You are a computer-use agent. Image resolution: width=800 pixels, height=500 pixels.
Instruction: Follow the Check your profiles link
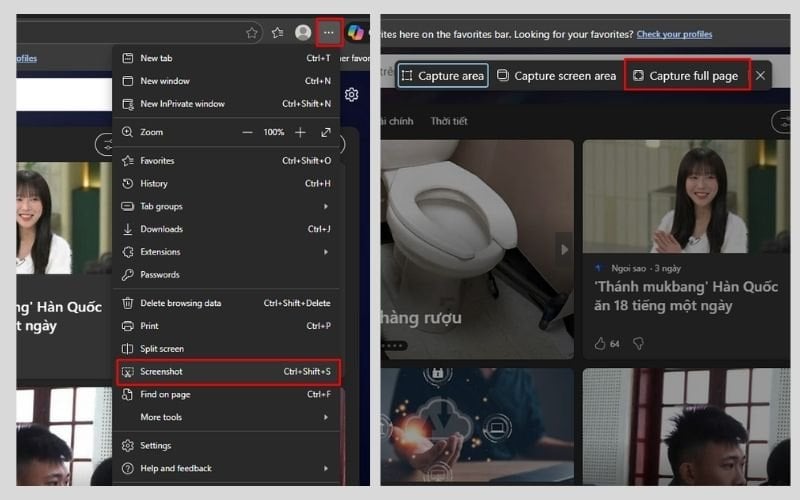click(x=674, y=34)
